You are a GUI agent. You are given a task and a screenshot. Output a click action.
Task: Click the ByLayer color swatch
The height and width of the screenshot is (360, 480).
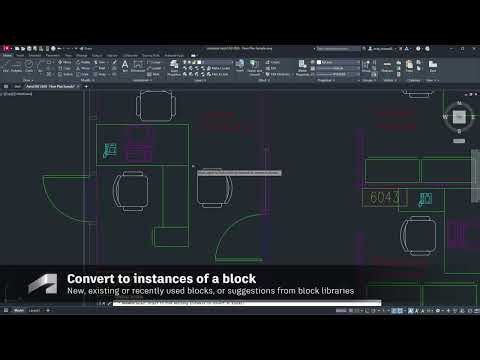[319, 62]
